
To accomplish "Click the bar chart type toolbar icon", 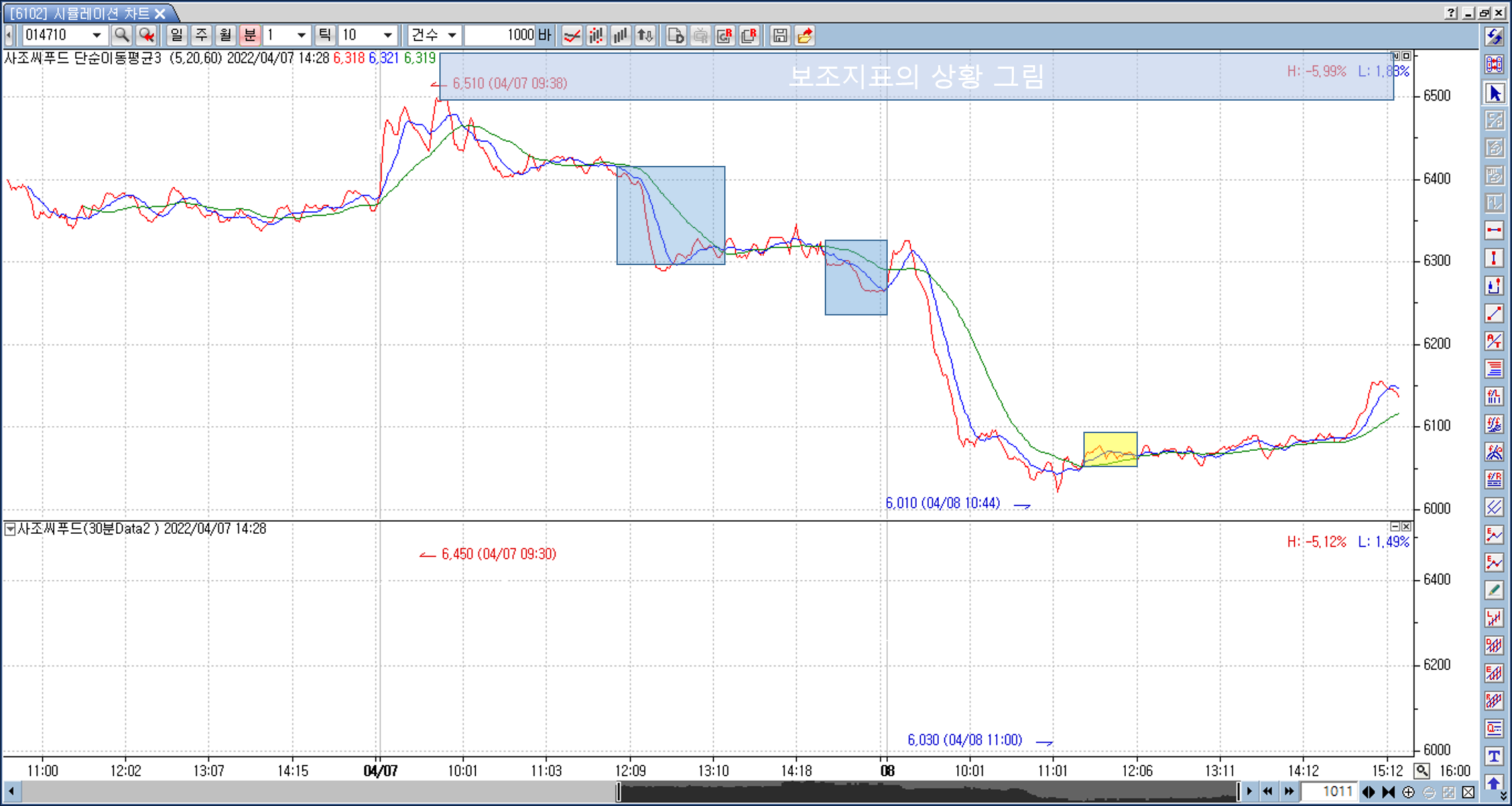I will point(621,35).
